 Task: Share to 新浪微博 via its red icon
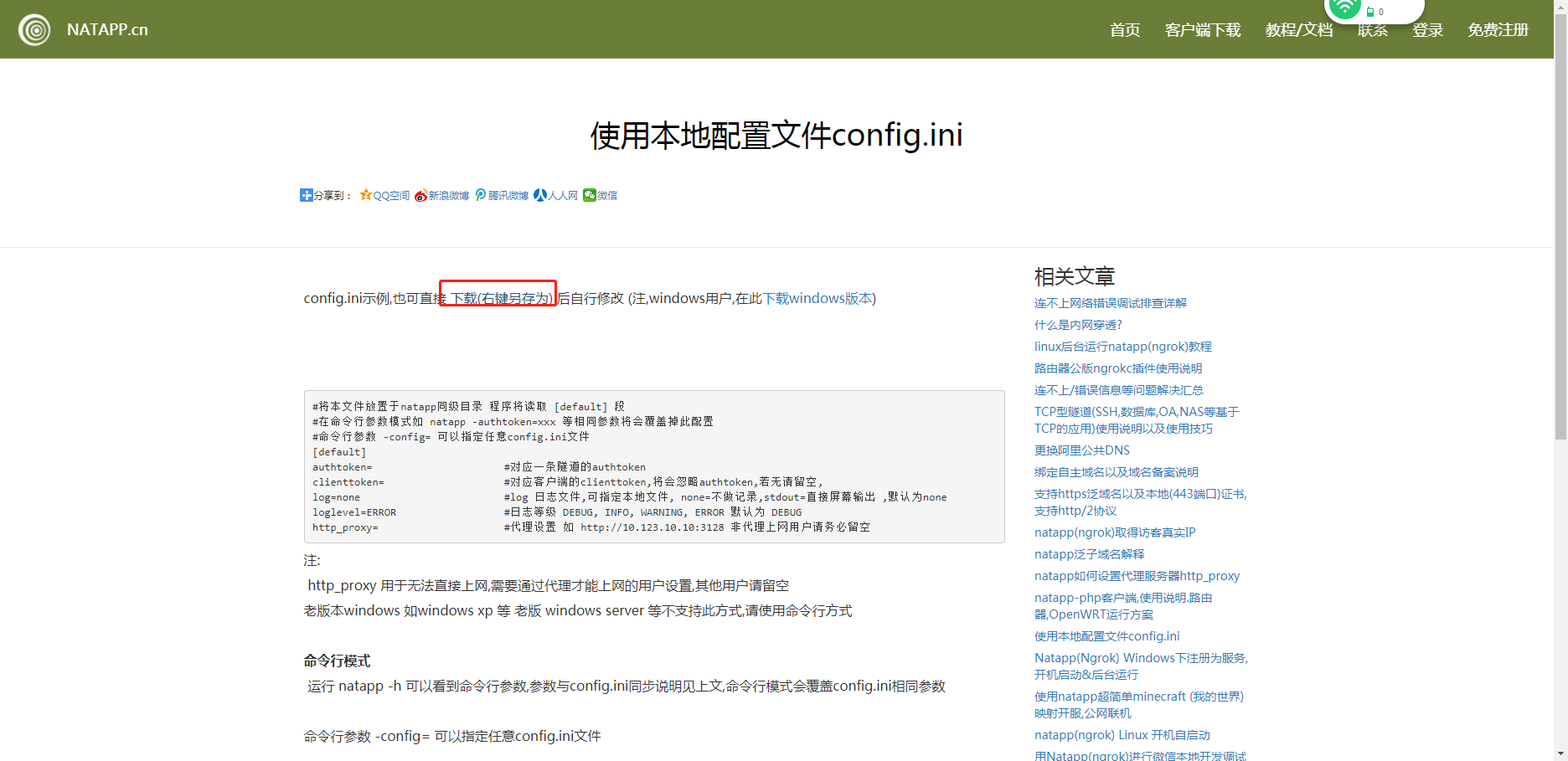tap(421, 196)
